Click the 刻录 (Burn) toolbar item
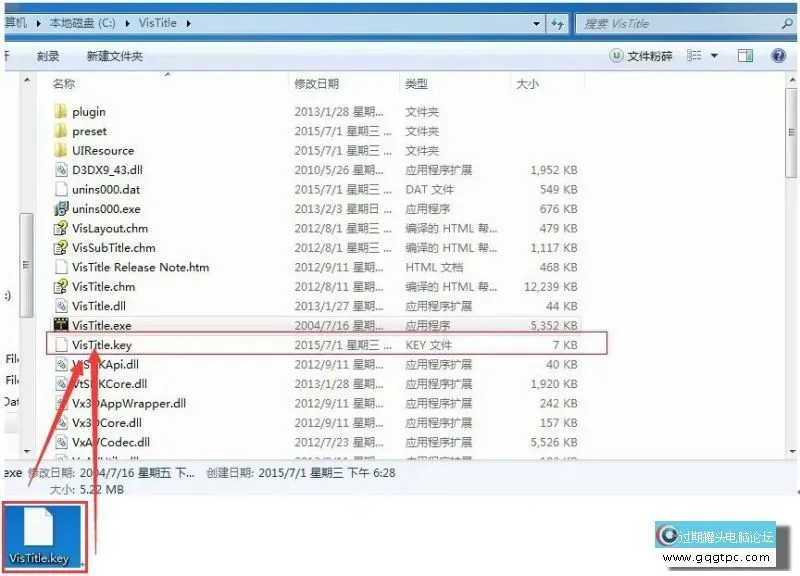This screenshot has height=576, width=800. tap(47, 56)
